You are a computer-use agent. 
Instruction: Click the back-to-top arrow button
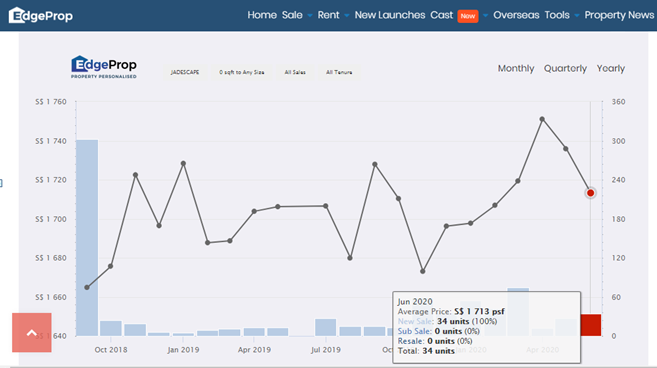(x=32, y=332)
